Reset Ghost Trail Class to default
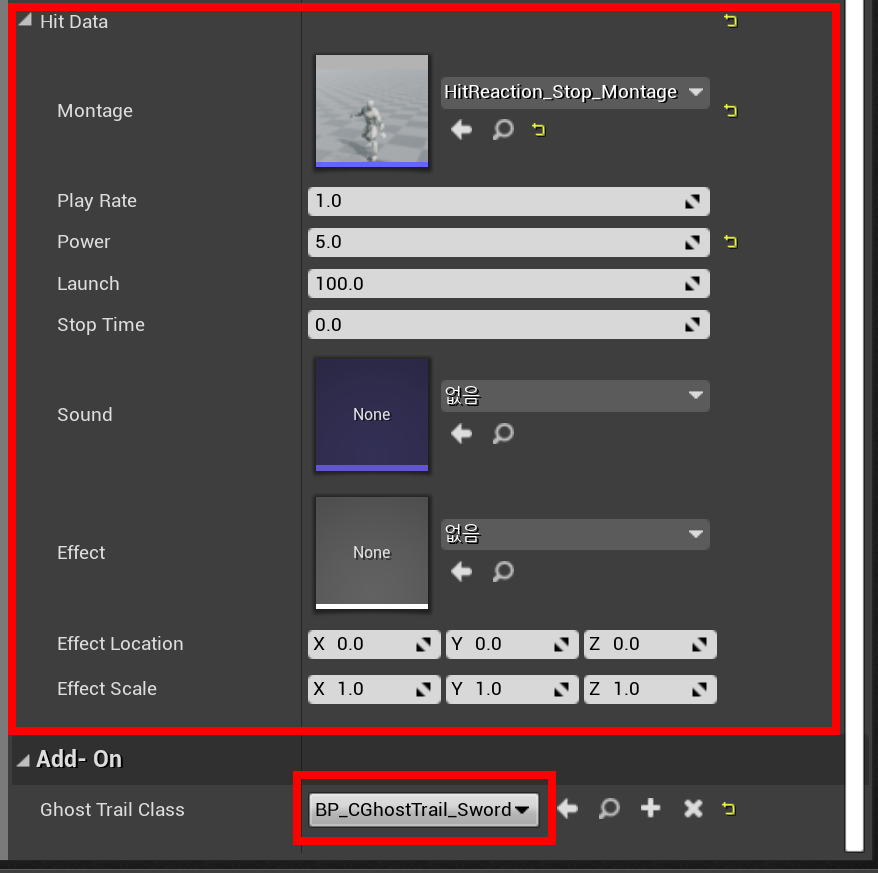This screenshot has width=878, height=873. click(728, 809)
